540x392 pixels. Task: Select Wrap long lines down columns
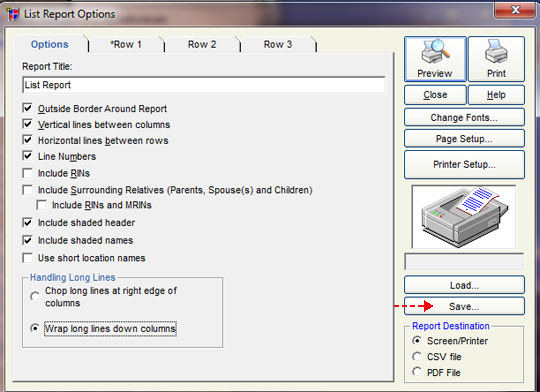[x=35, y=328]
